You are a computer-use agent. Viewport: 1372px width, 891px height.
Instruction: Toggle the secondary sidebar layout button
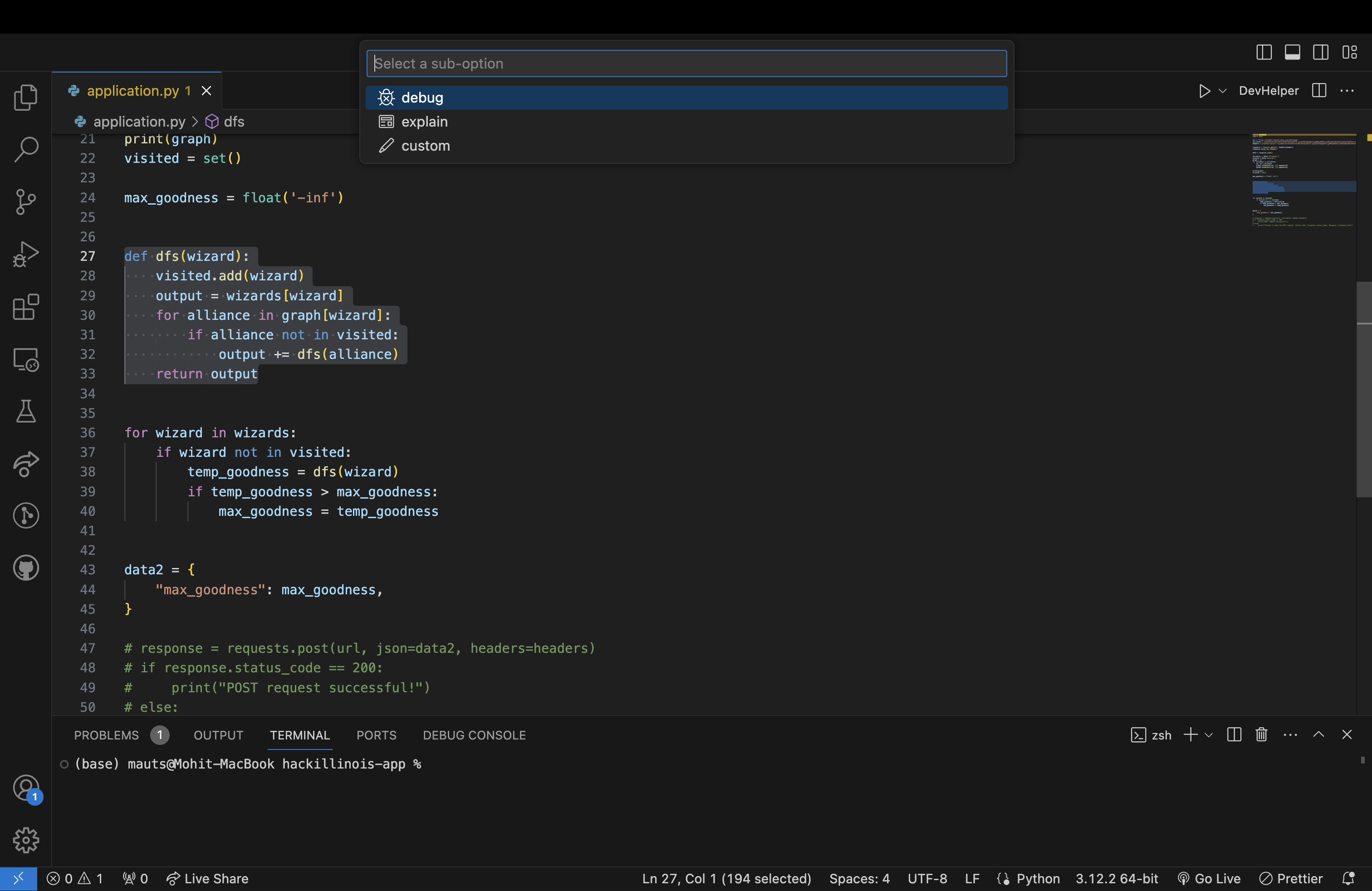point(1321,53)
